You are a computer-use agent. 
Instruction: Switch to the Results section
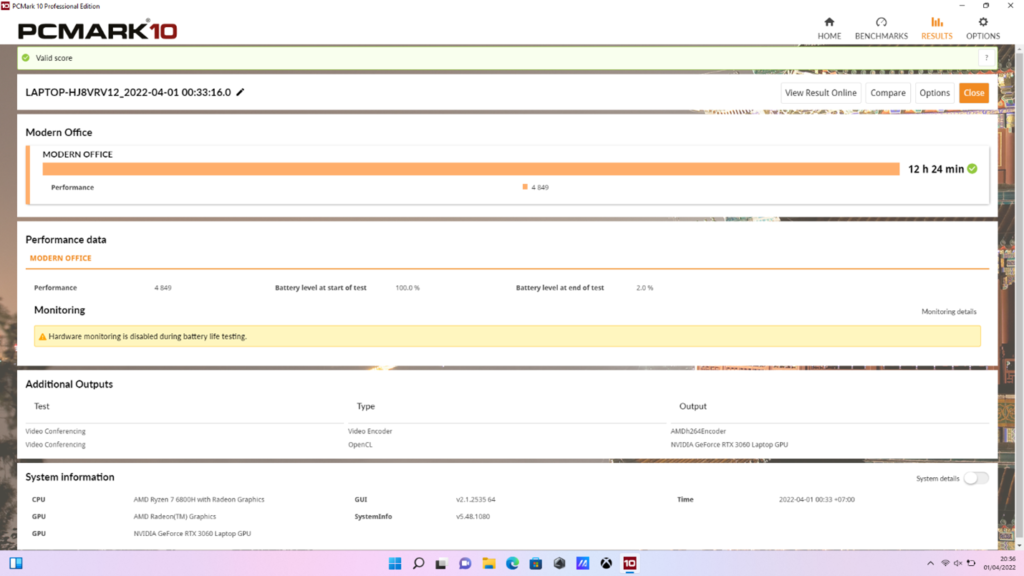click(936, 28)
